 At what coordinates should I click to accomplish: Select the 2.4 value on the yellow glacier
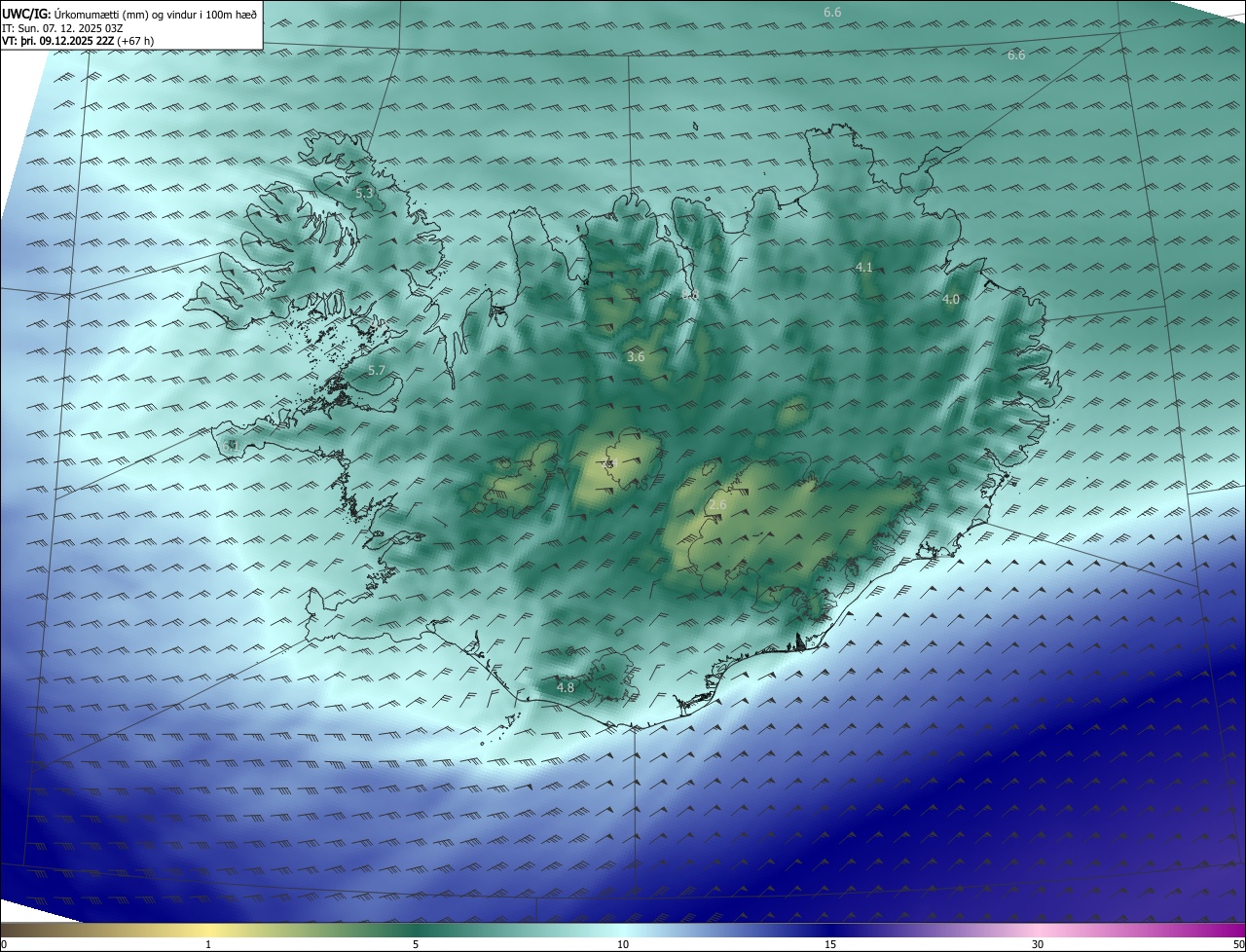(x=610, y=463)
